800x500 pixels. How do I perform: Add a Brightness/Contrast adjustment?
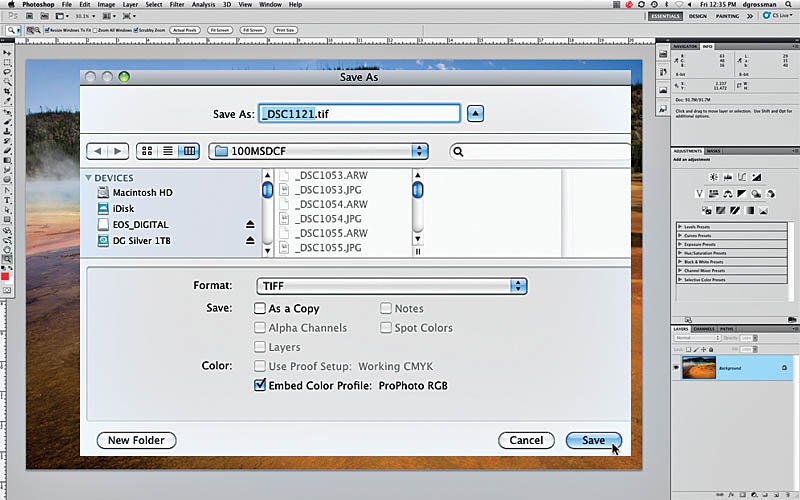click(713, 177)
